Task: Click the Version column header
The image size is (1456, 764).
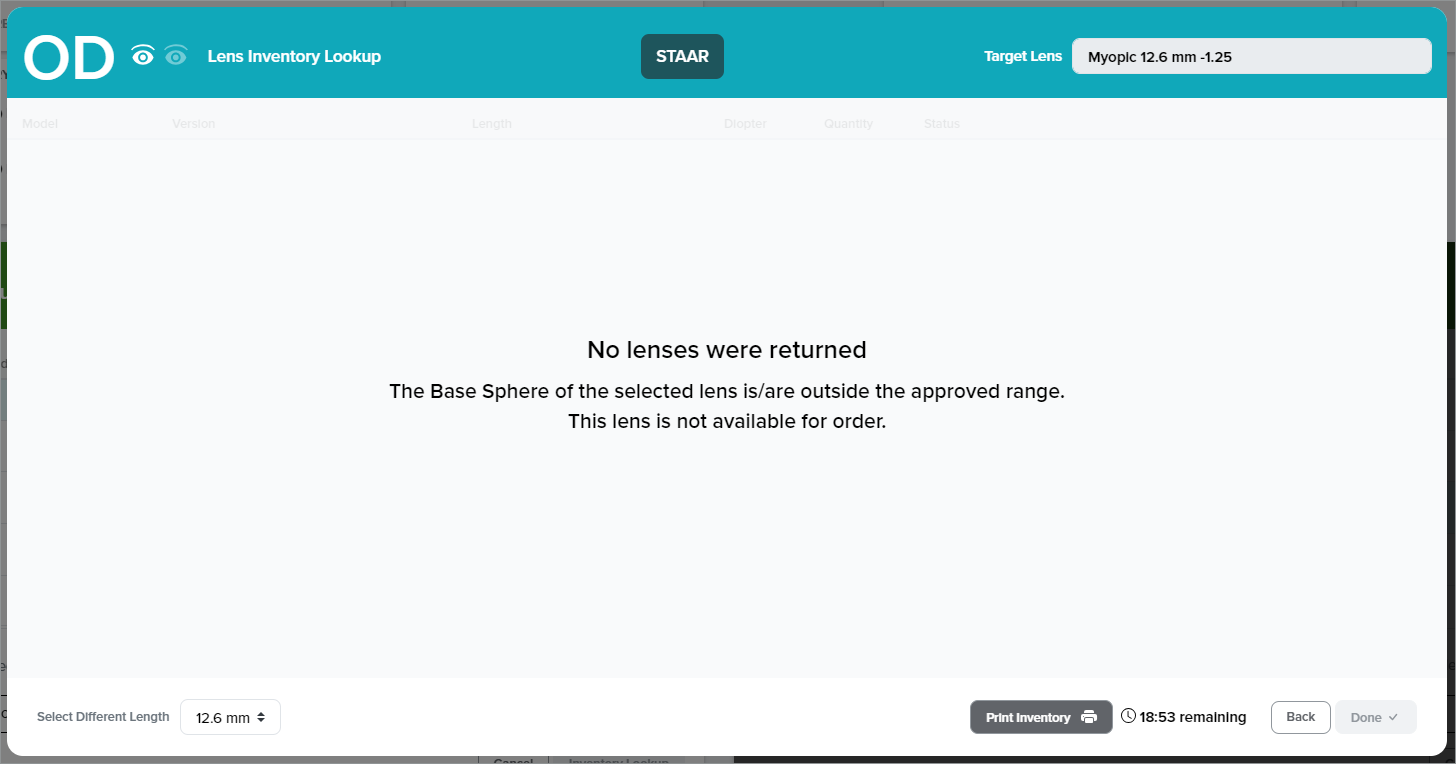Action: point(193,124)
